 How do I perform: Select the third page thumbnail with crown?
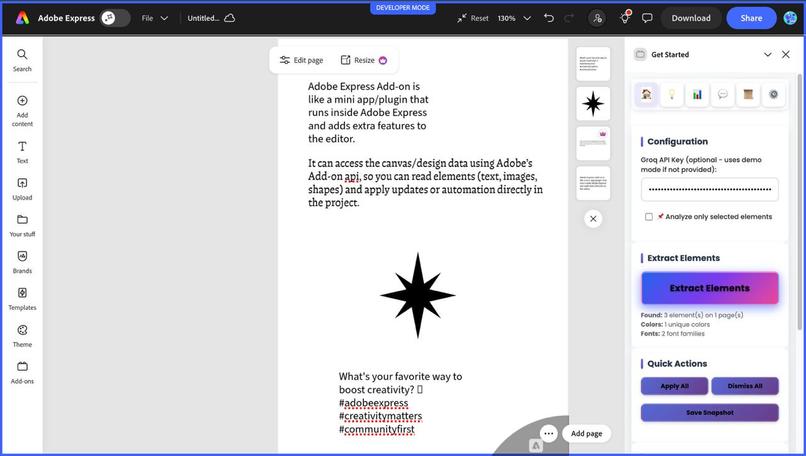(x=593, y=143)
